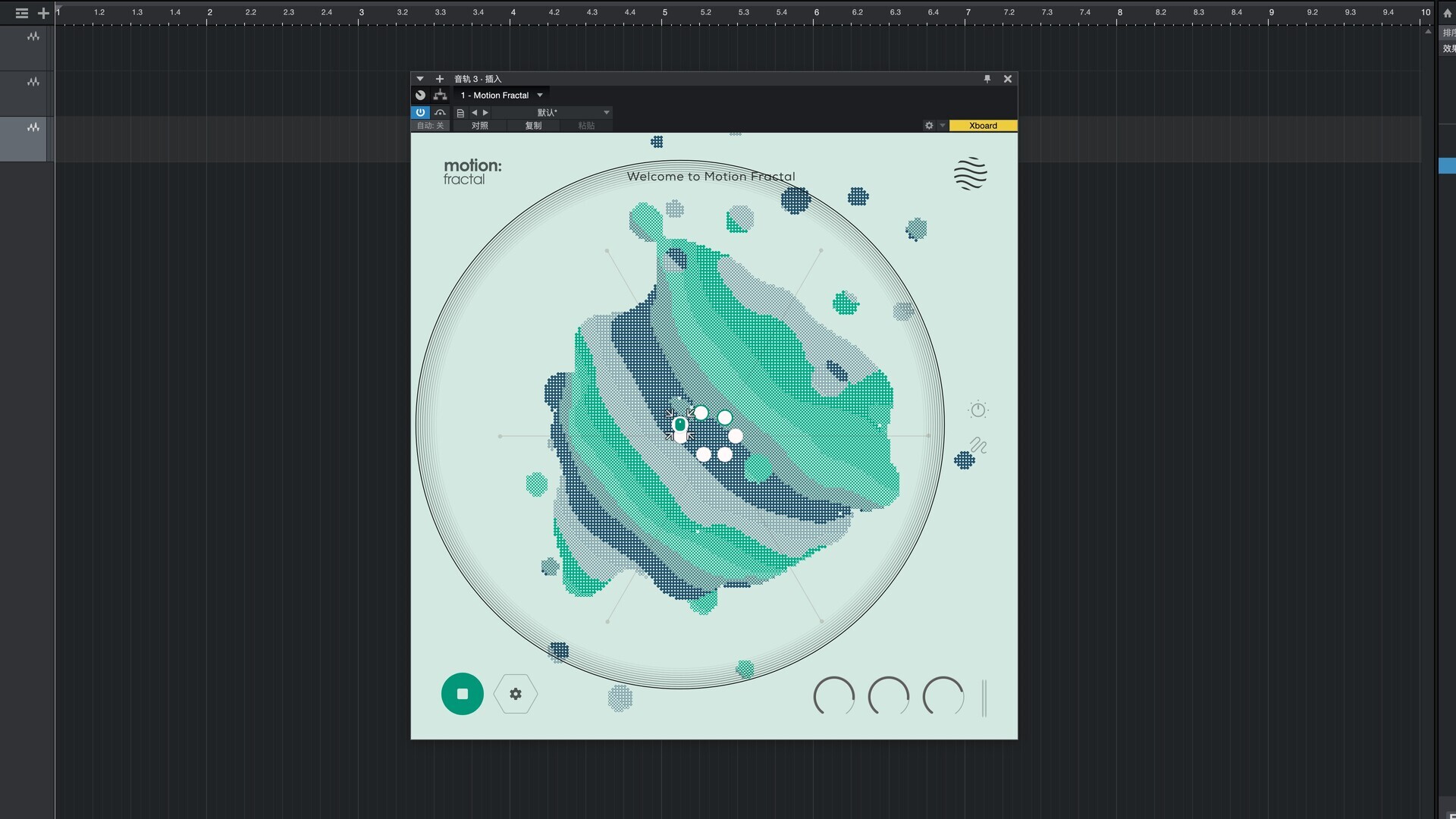Click the vertical level meter at bottom right
Image resolution: width=1456 pixels, height=819 pixels.
click(984, 698)
